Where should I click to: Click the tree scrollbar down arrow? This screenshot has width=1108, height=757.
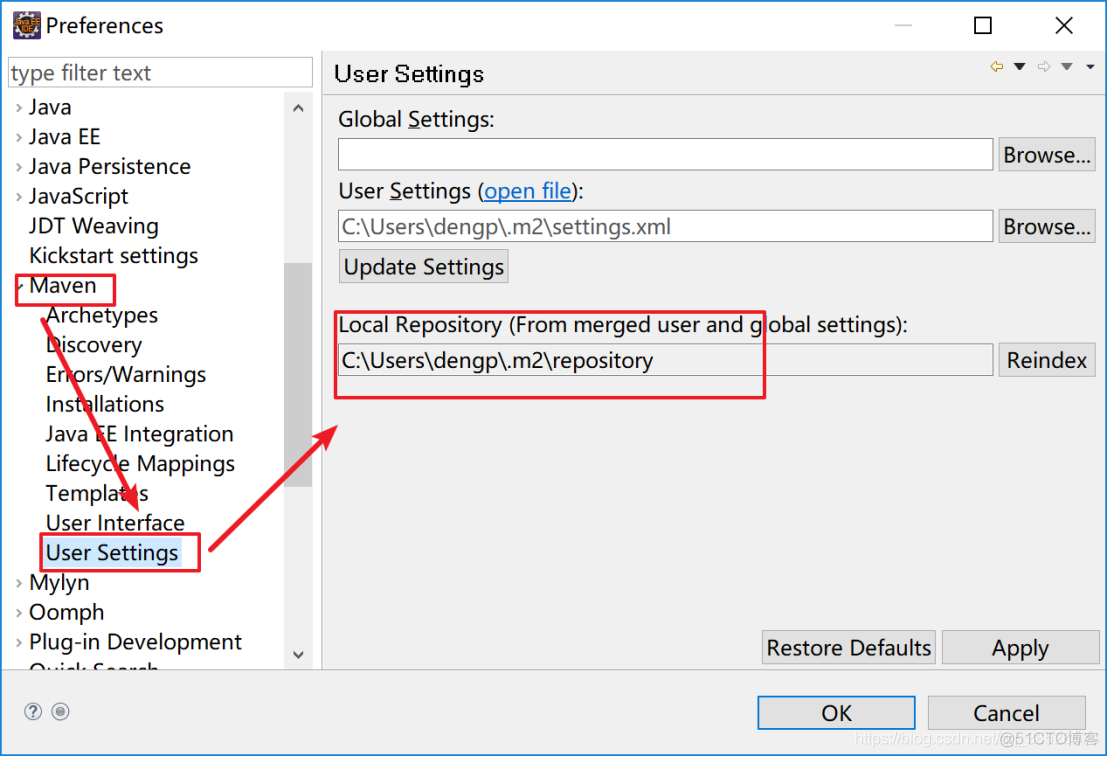click(298, 654)
